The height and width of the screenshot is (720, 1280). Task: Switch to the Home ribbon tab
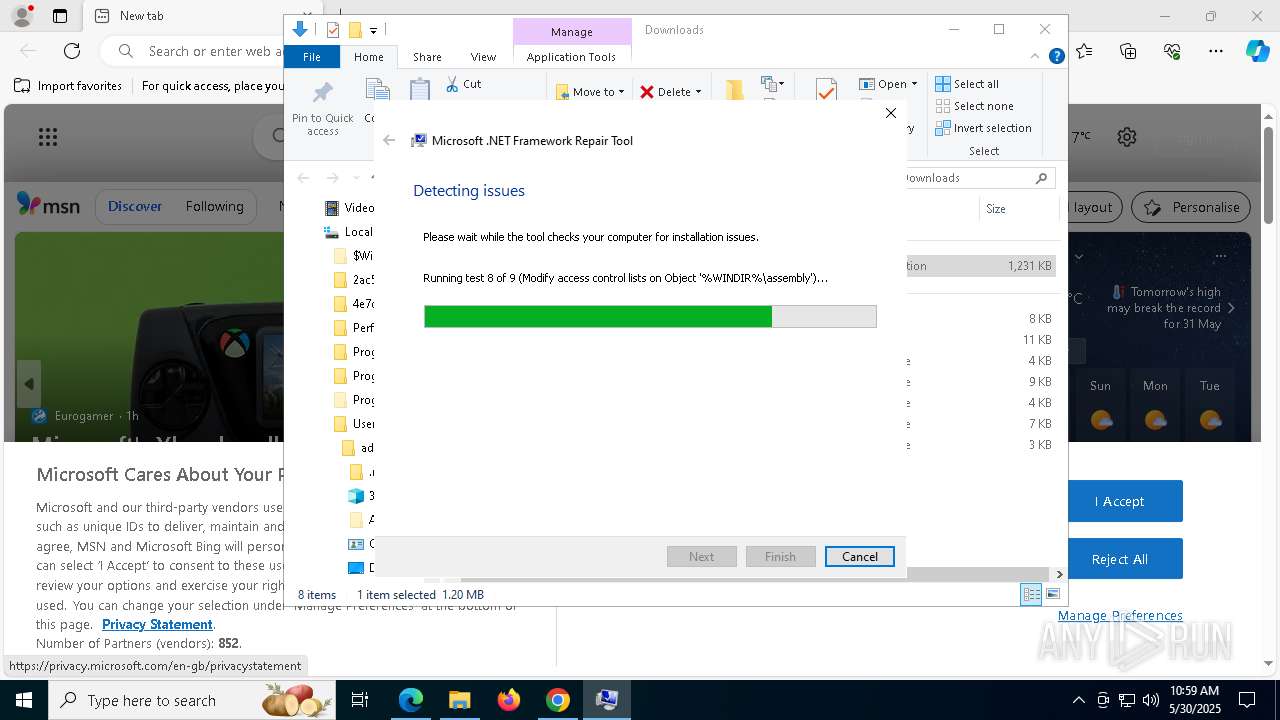point(369,57)
